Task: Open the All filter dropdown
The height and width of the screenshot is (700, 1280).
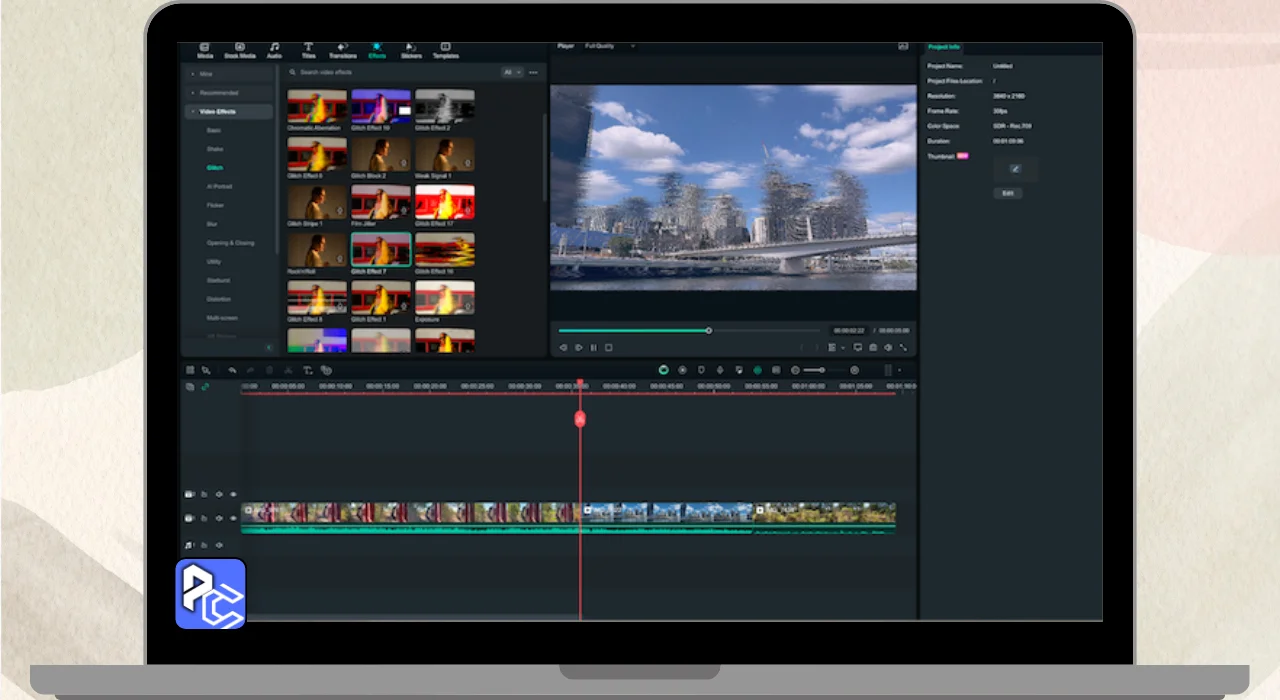Action: tap(510, 73)
